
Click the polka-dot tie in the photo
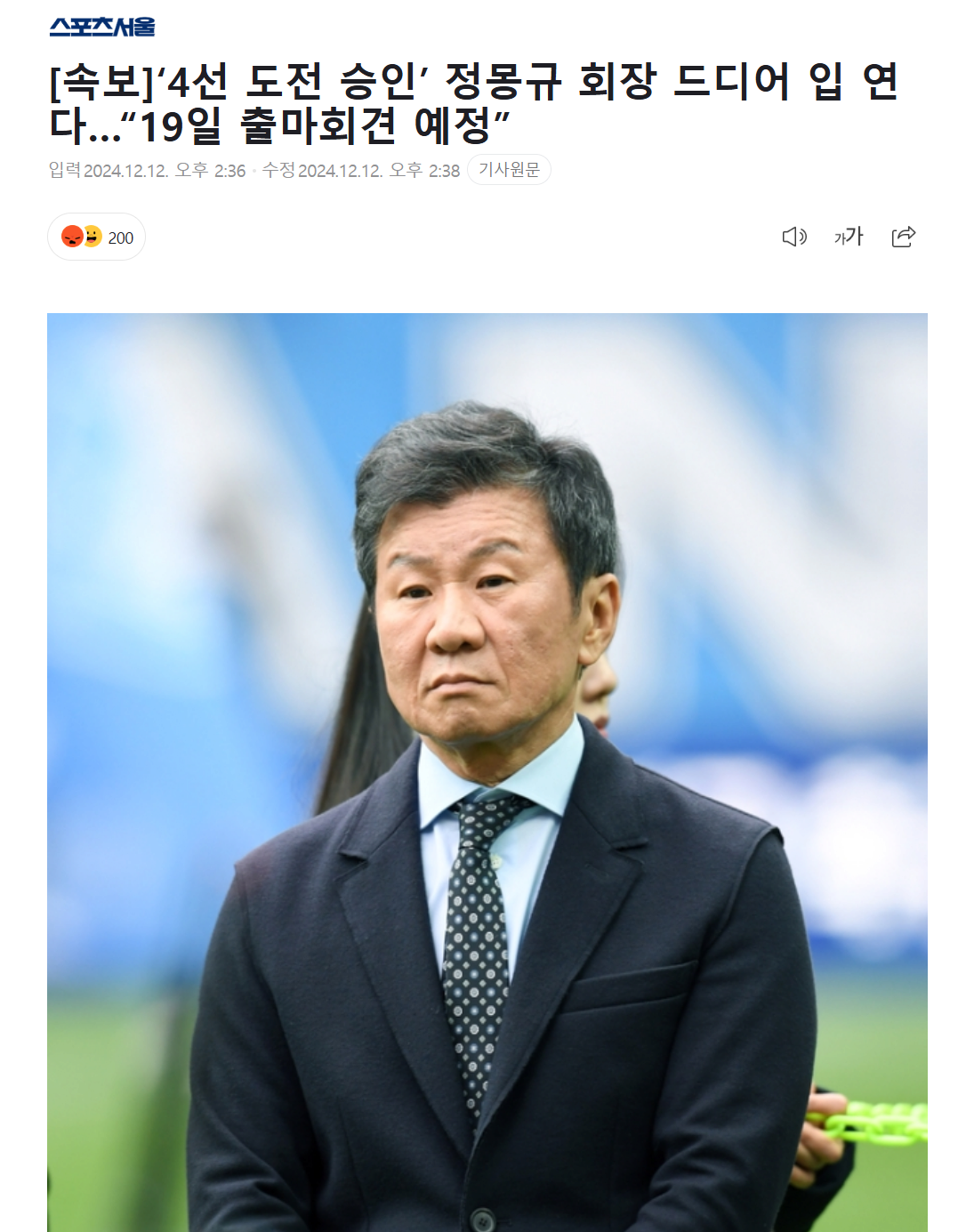pyautogui.click(x=478, y=943)
